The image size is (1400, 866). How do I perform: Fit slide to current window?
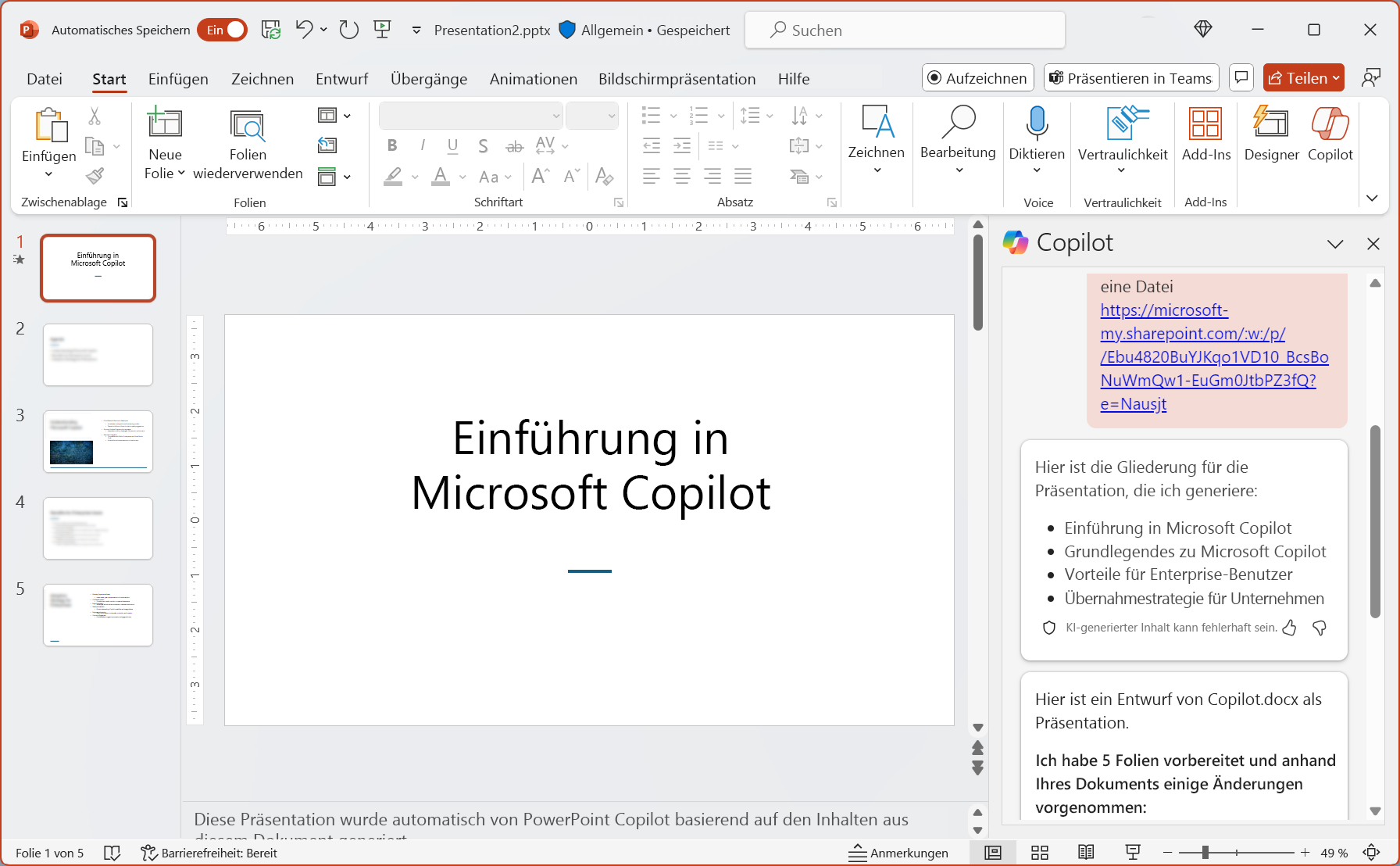pyautogui.click(x=1371, y=853)
